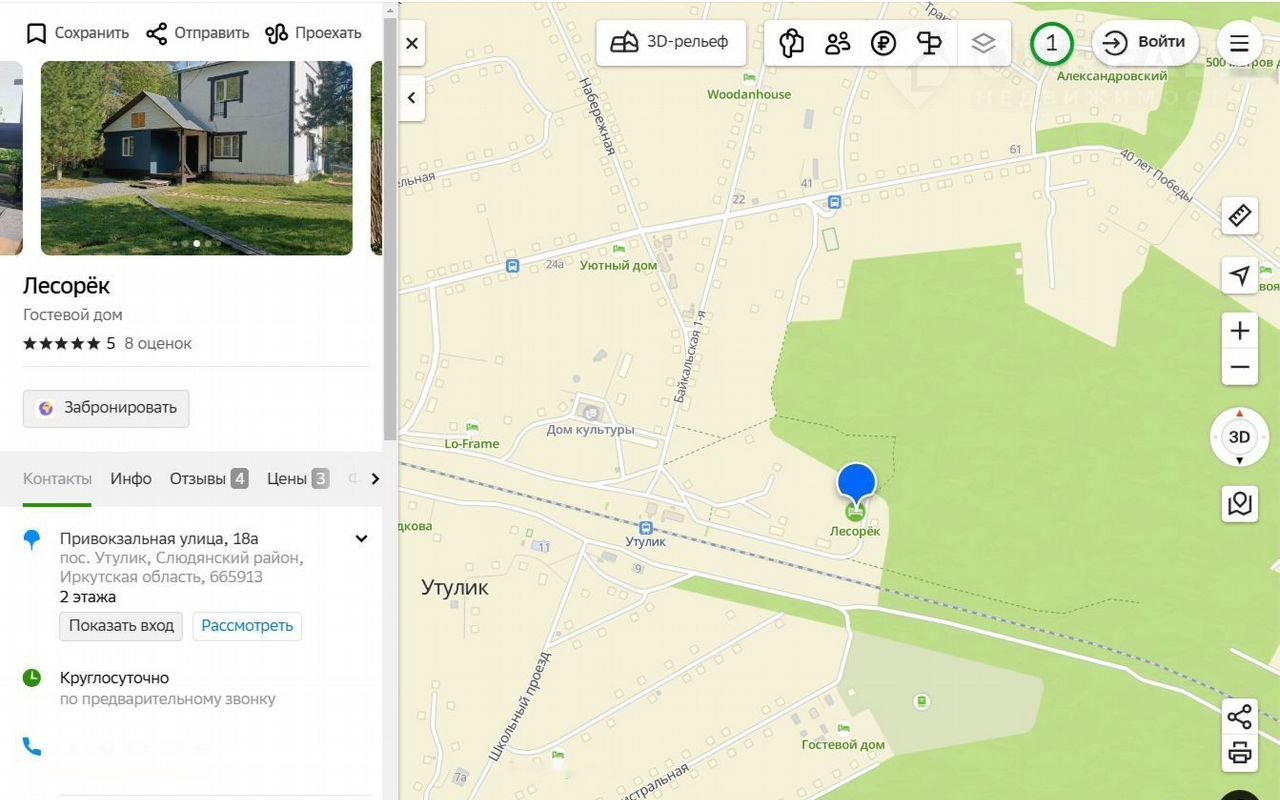Click the print map icon
This screenshot has width=1280, height=800.
point(1240,754)
